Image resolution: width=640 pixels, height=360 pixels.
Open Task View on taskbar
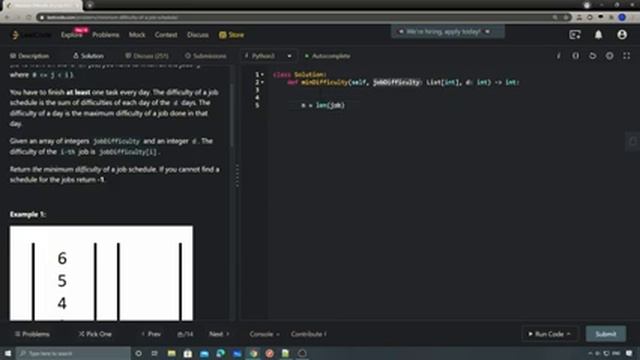point(155,353)
